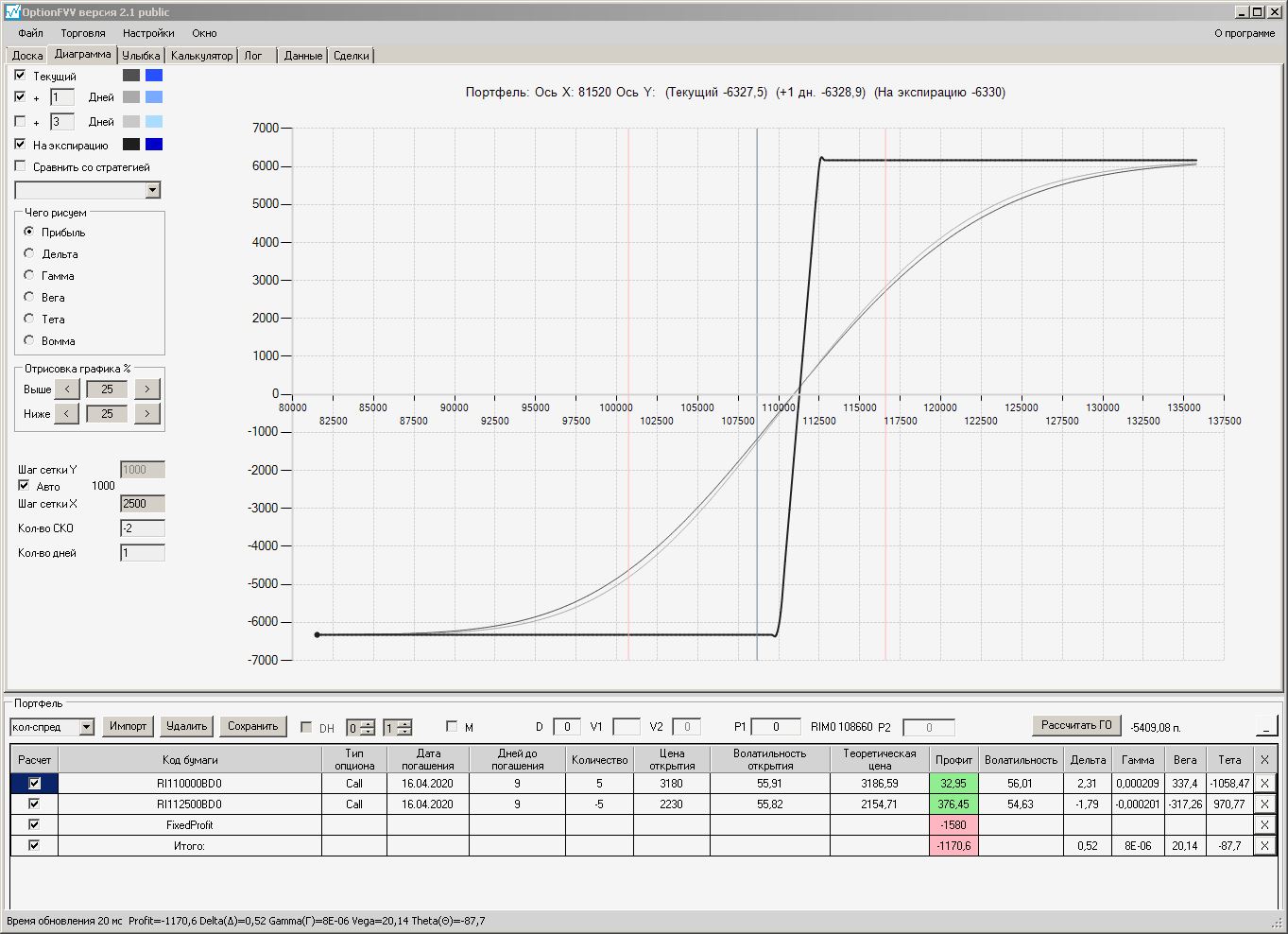Click the X icon on the FixedProfit row
Image resolution: width=1288 pixels, height=934 pixels.
click(x=1264, y=825)
